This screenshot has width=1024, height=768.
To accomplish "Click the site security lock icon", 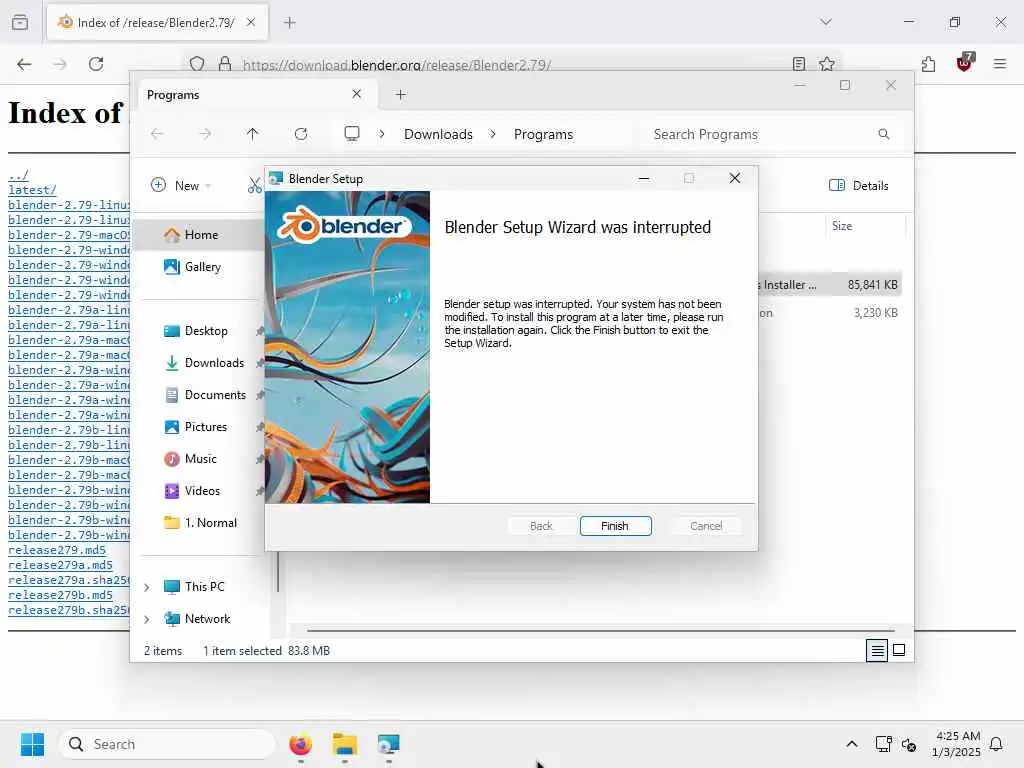I will pyautogui.click(x=225, y=64).
